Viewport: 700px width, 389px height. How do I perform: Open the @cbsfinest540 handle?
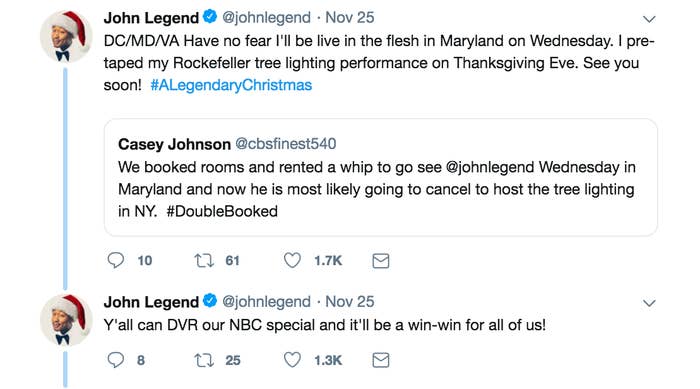point(286,144)
